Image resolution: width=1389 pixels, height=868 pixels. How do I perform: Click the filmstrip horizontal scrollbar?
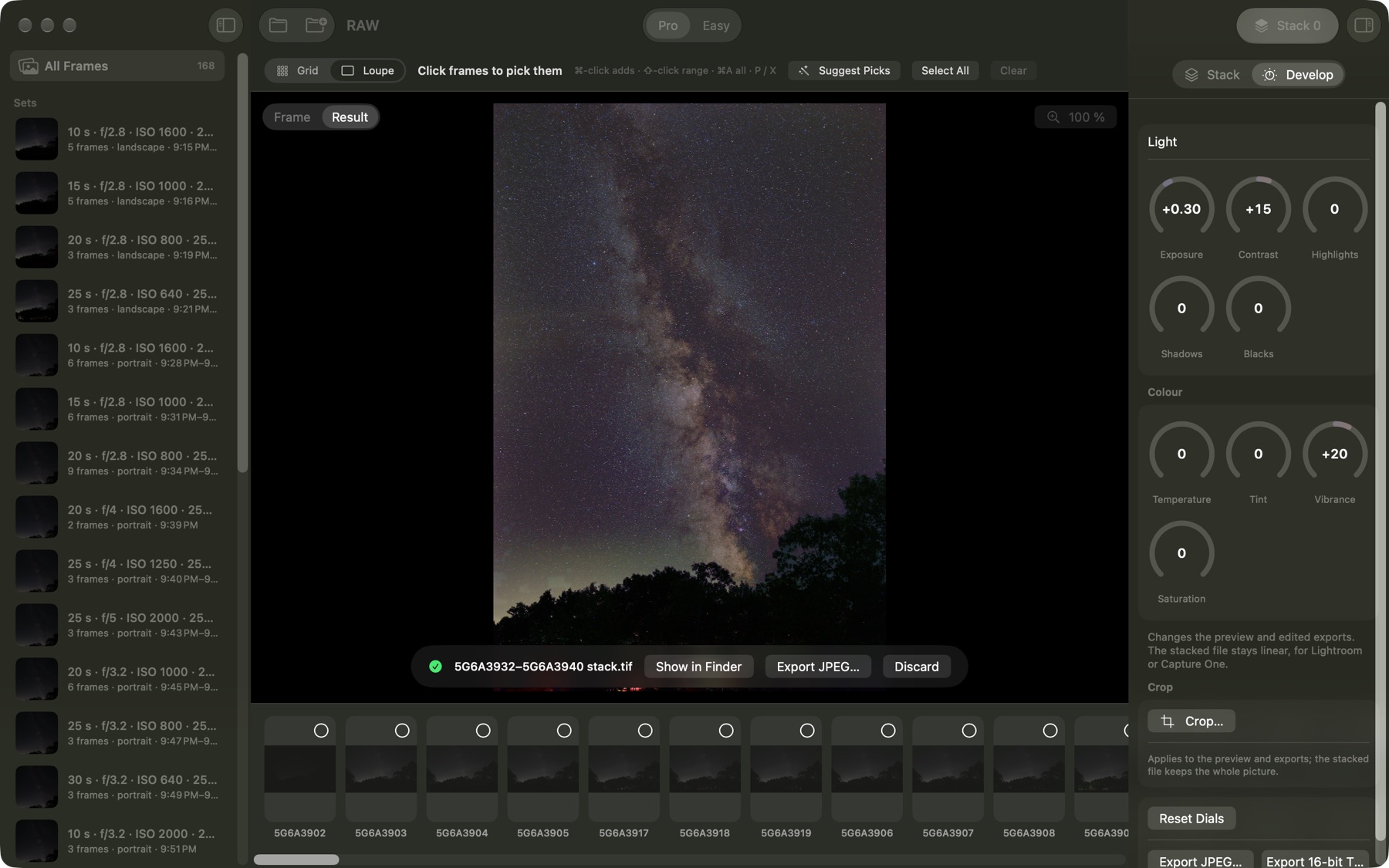coord(296,860)
